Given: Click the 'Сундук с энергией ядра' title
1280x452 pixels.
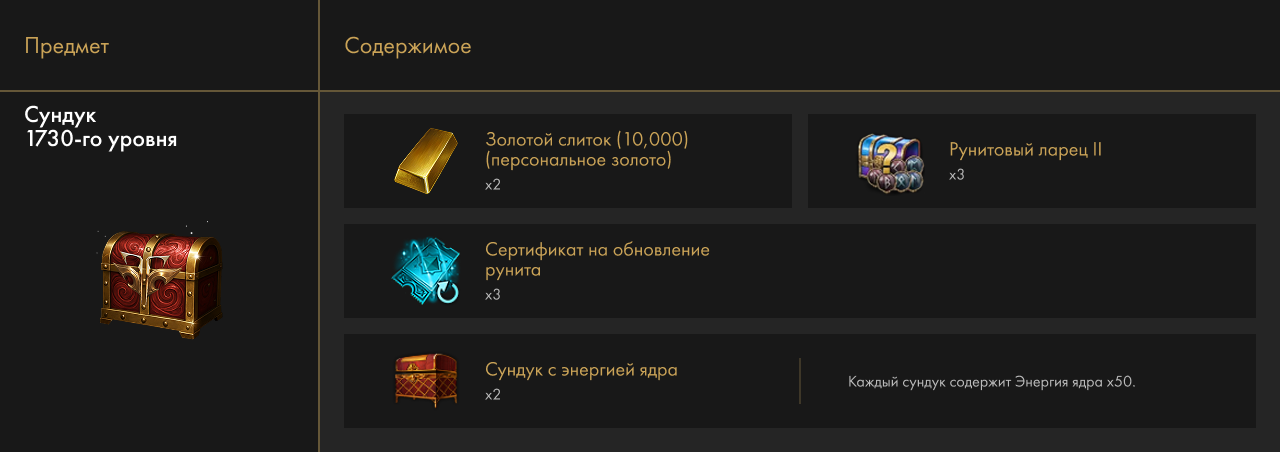Looking at the screenshot, I should coord(581,370).
